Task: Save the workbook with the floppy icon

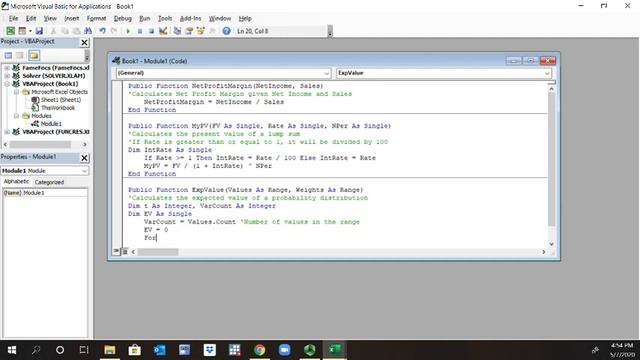Action: click(39, 31)
